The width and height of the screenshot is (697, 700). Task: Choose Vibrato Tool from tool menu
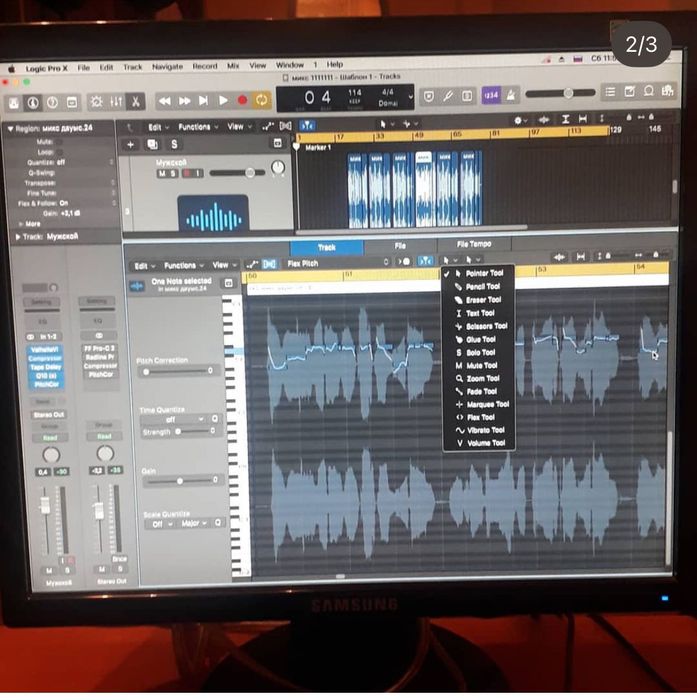[x=479, y=430]
